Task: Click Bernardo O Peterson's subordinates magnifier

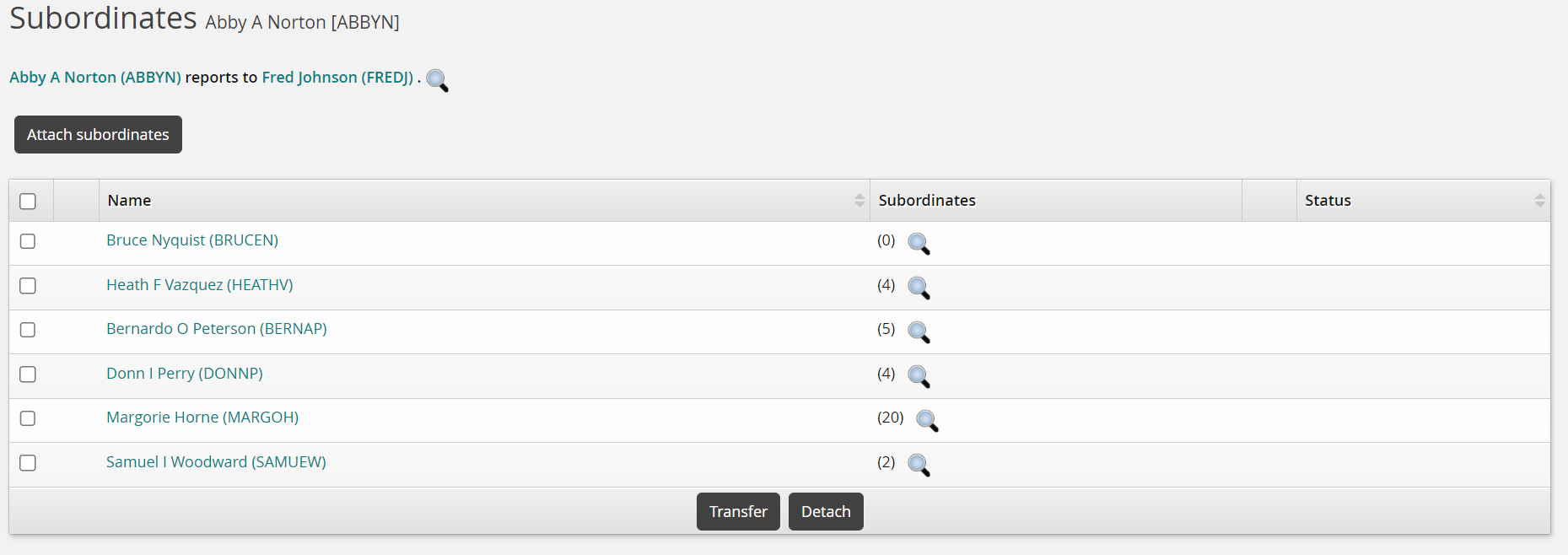Action: tap(919, 332)
